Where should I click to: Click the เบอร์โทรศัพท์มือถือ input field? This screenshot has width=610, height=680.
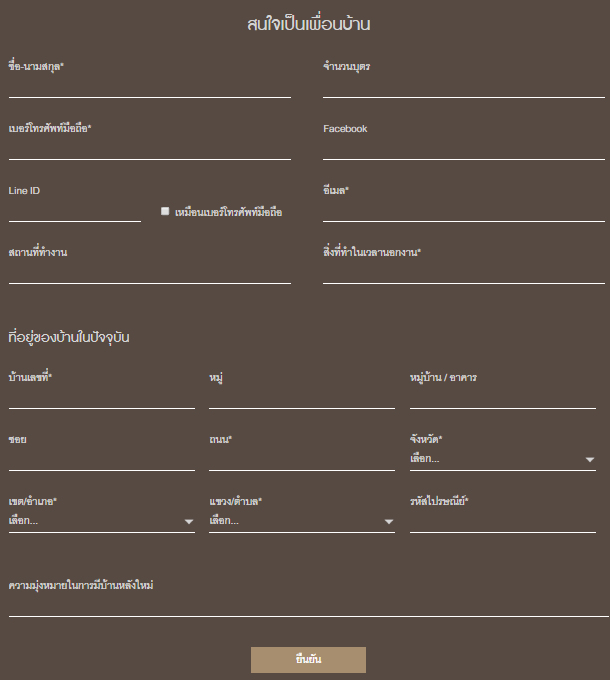[x=149, y=149]
